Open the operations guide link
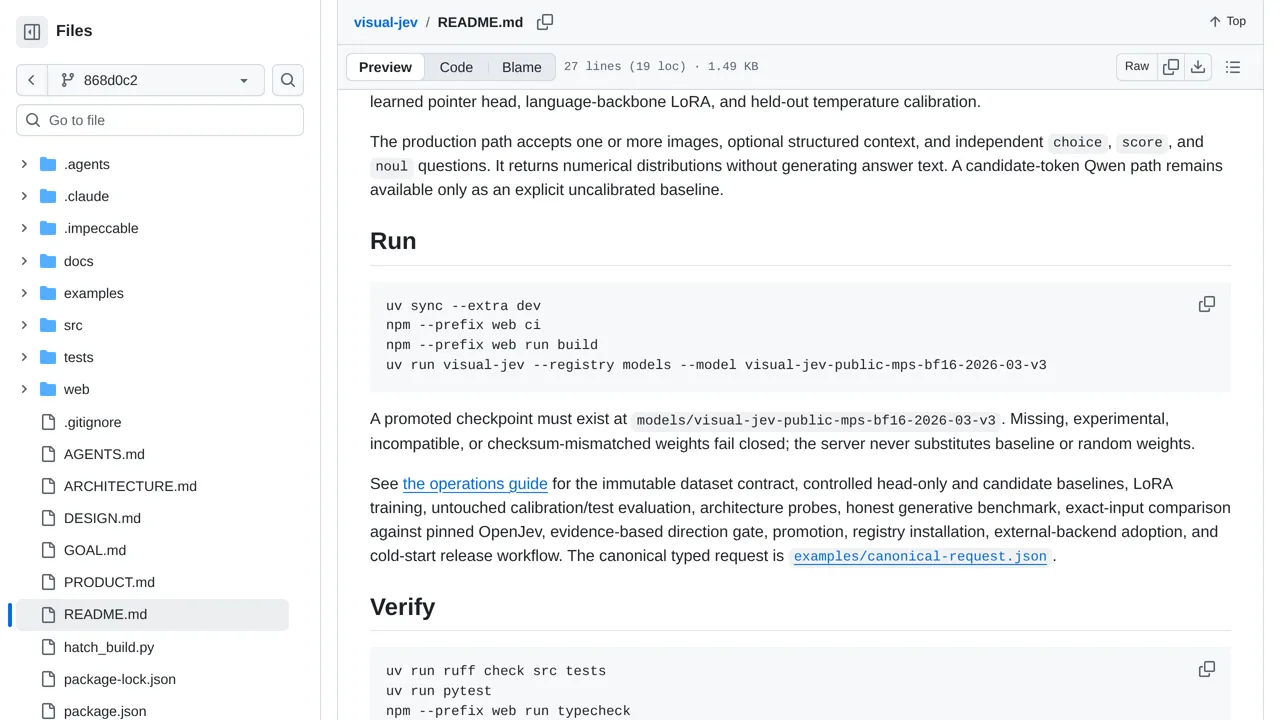Viewport: 1280px width, 720px height. click(x=475, y=484)
